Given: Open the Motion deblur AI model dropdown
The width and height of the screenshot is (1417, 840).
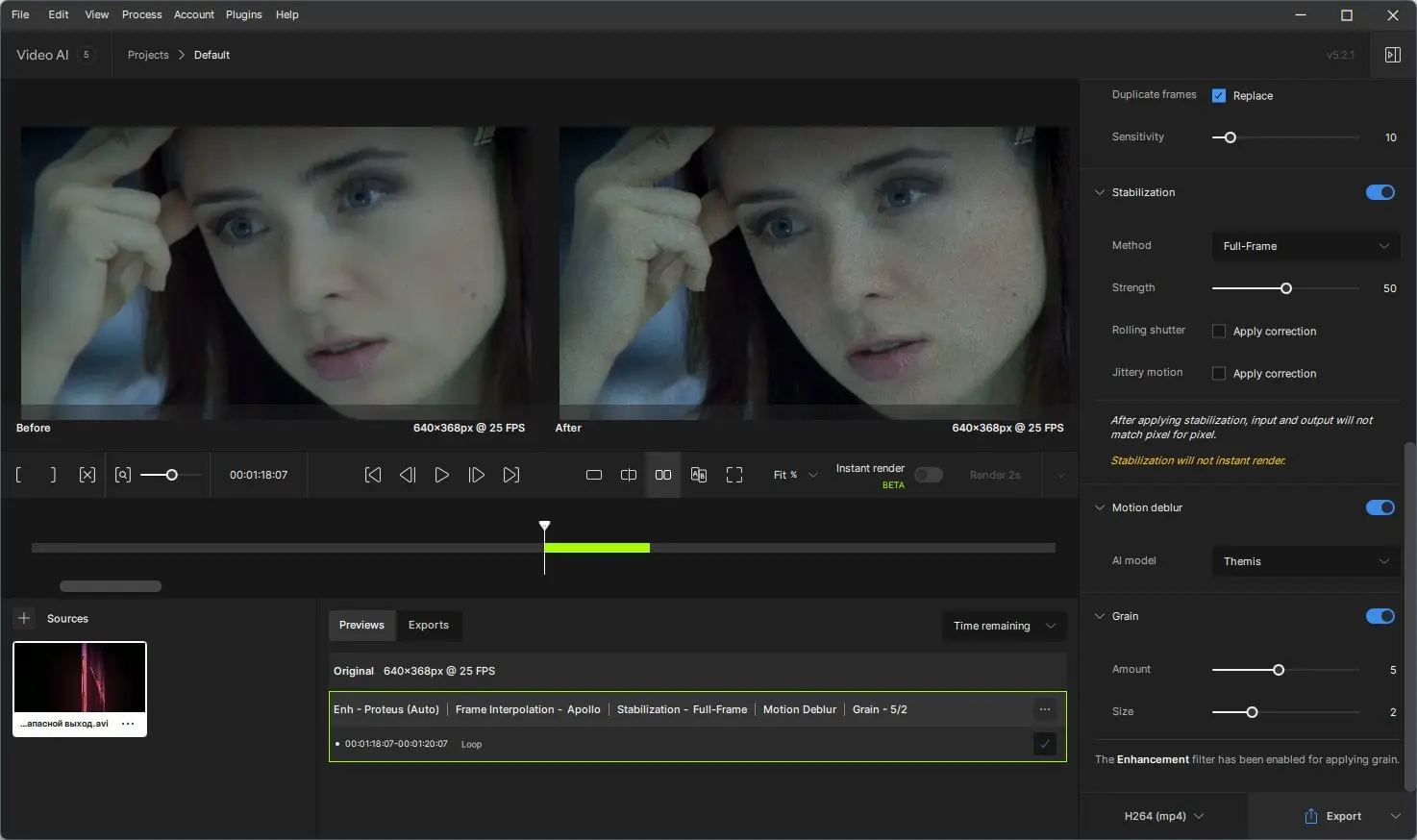Looking at the screenshot, I should [x=1305, y=561].
